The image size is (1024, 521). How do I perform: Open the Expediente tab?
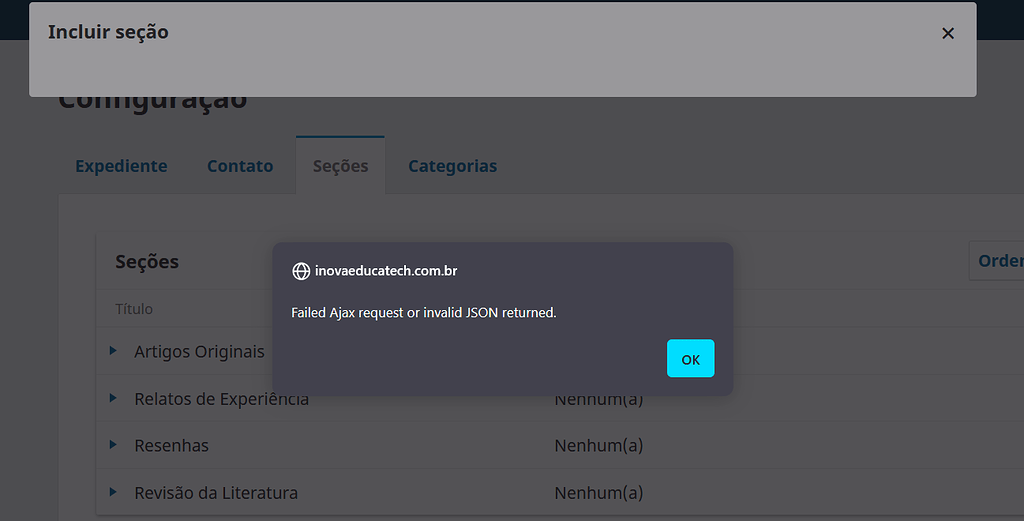coord(121,166)
